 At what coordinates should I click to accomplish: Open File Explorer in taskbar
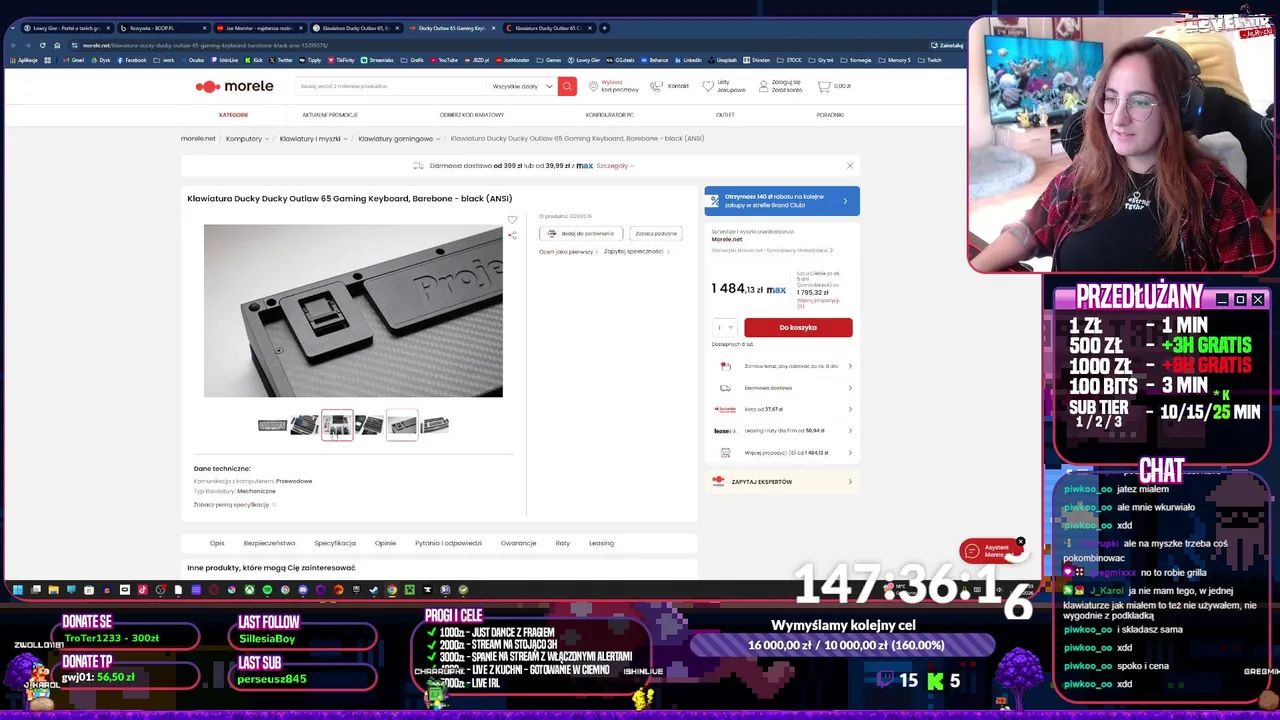point(53,590)
